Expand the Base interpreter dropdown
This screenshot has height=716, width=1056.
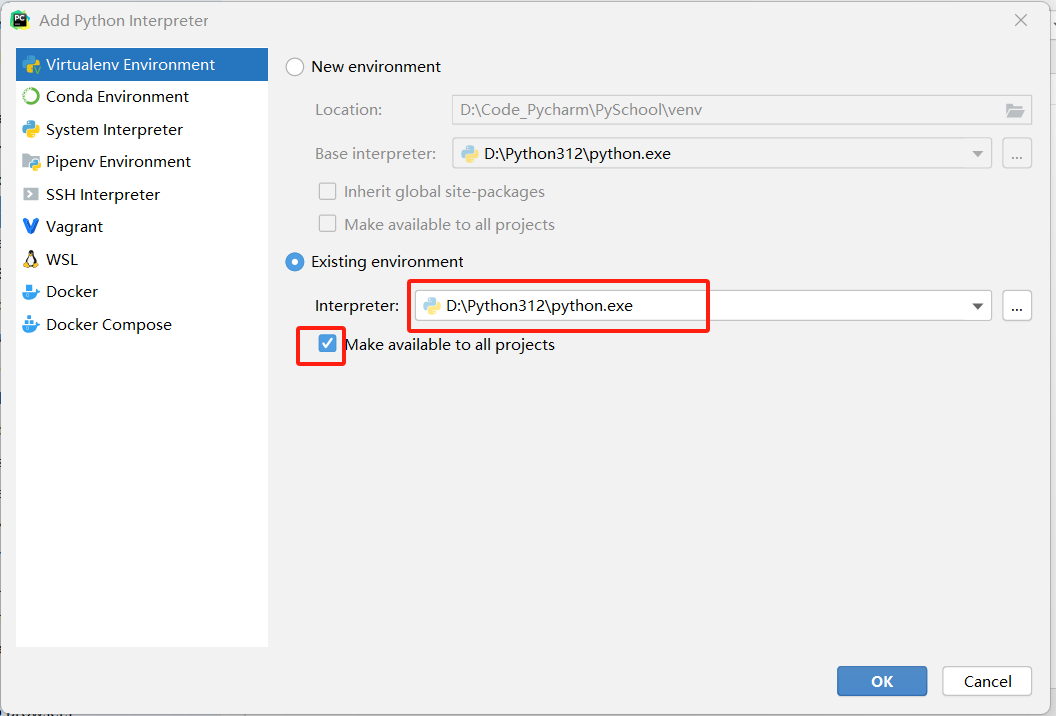[x=977, y=154]
